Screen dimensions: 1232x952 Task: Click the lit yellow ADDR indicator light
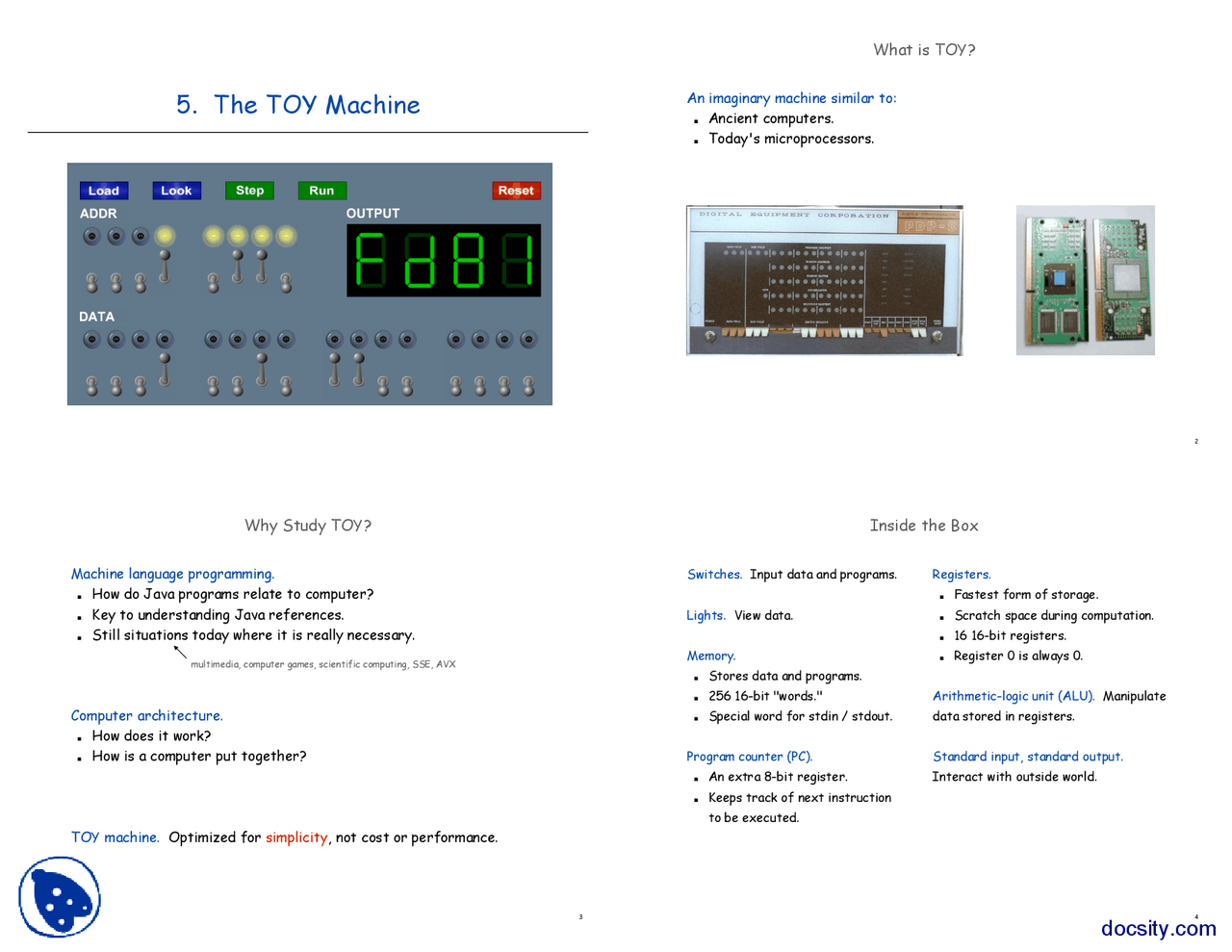(163, 235)
